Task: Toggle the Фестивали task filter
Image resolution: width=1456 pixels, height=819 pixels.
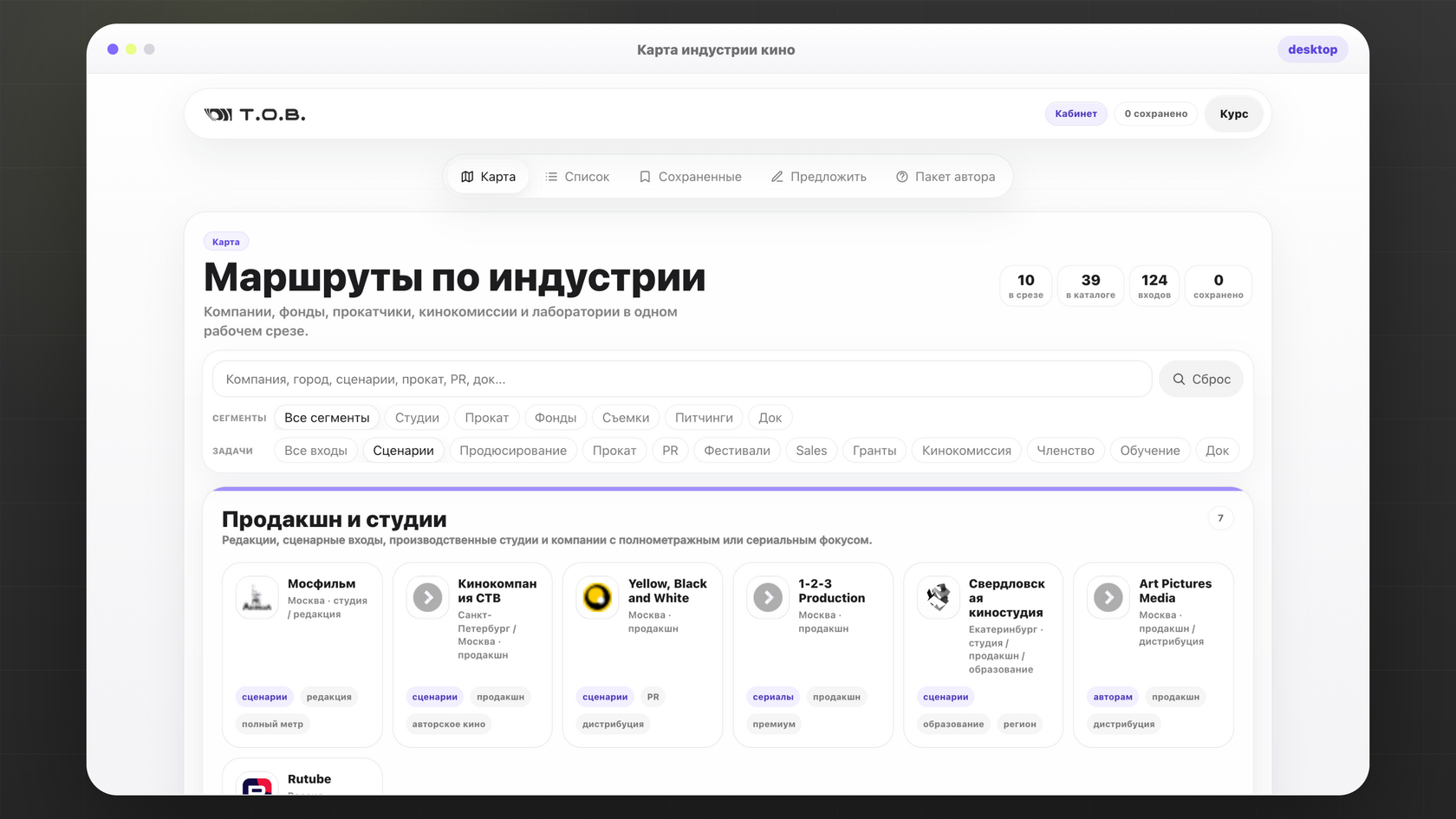Action: coord(738,451)
